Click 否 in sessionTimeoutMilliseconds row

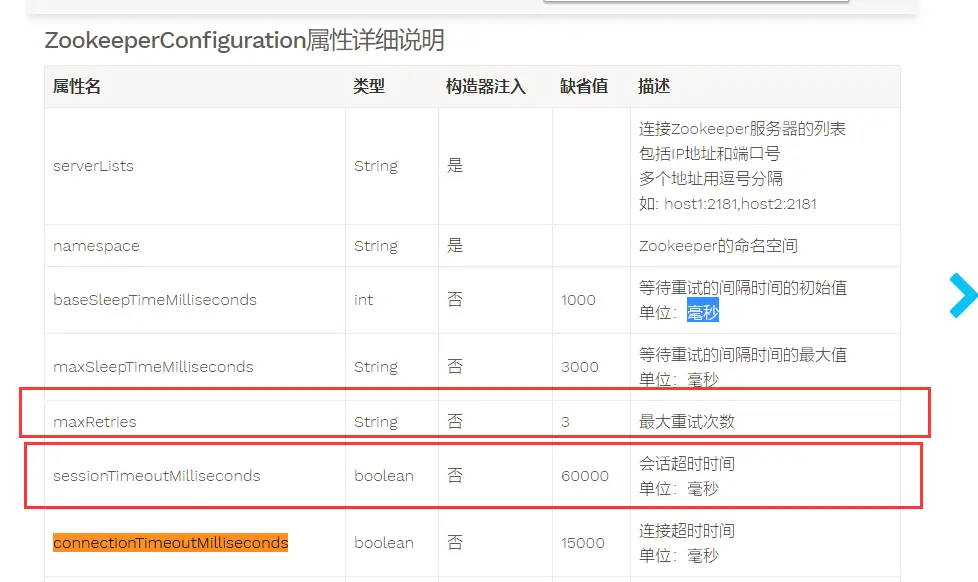click(x=455, y=475)
